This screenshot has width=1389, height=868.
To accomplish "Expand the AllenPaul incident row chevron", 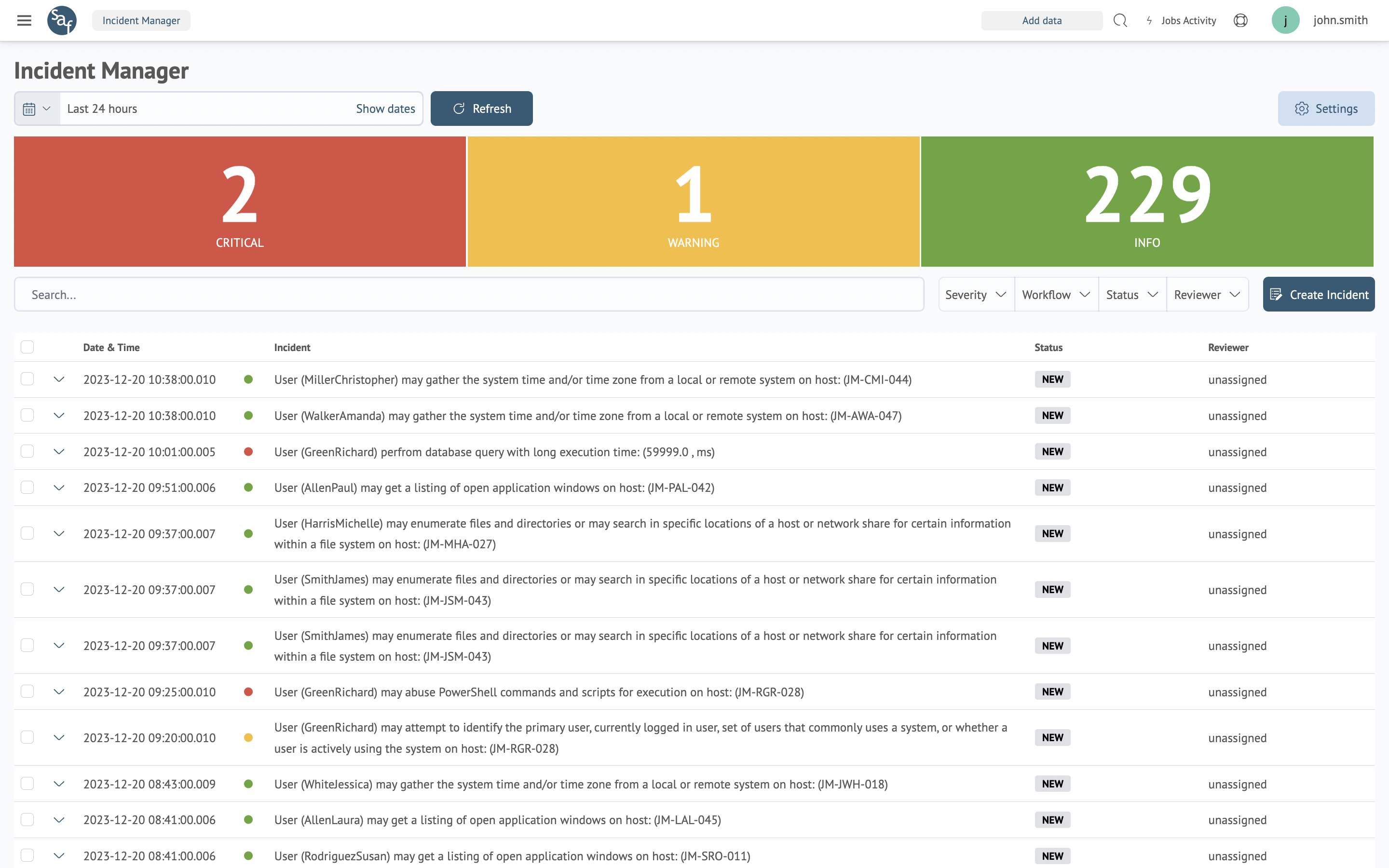I will coord(58,488).
